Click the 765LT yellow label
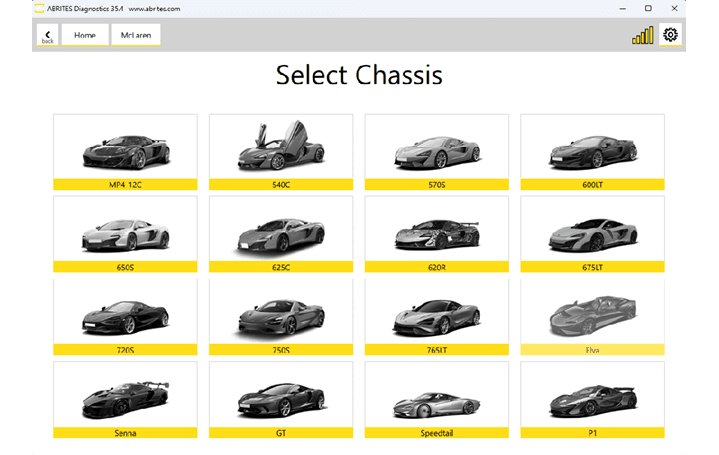Image resolution: width=719 pixels, height=455 pixels. pos(437,350)
